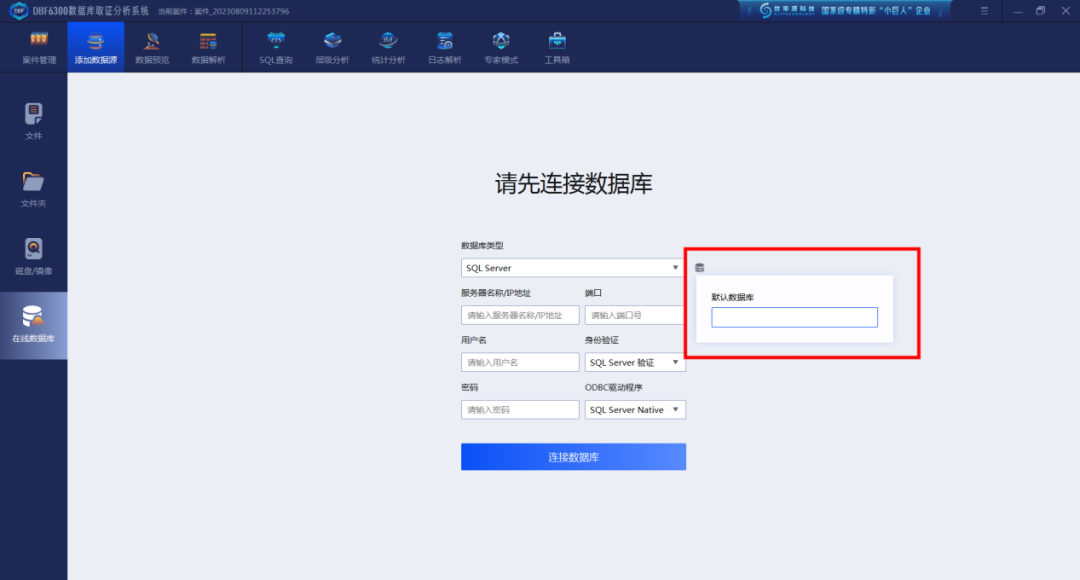This screenshot has height=580, width=1080.
Task: Choose 文件 source in left sidebar
Action: pos(33,121)
